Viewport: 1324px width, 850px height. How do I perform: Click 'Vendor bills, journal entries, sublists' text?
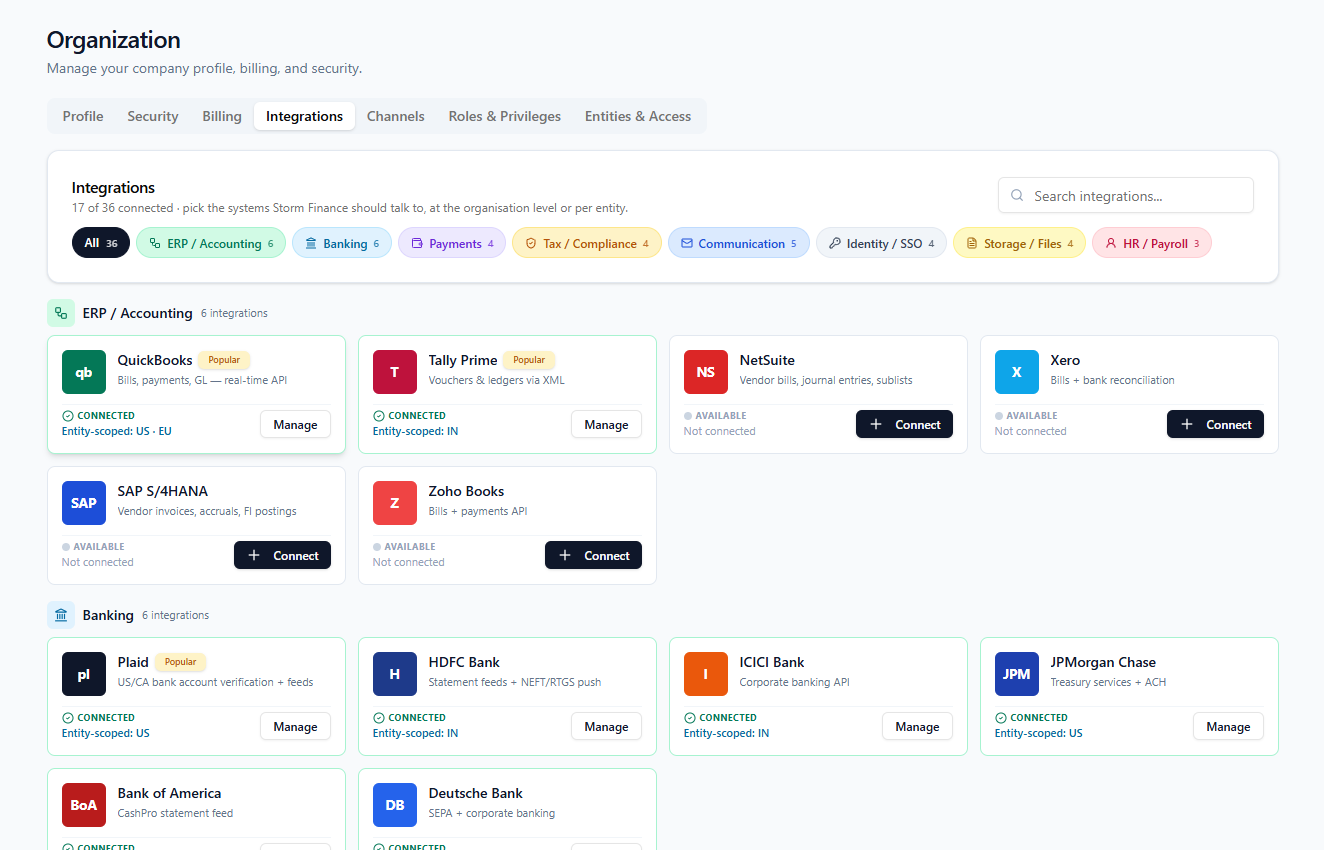tap(826, 380)
